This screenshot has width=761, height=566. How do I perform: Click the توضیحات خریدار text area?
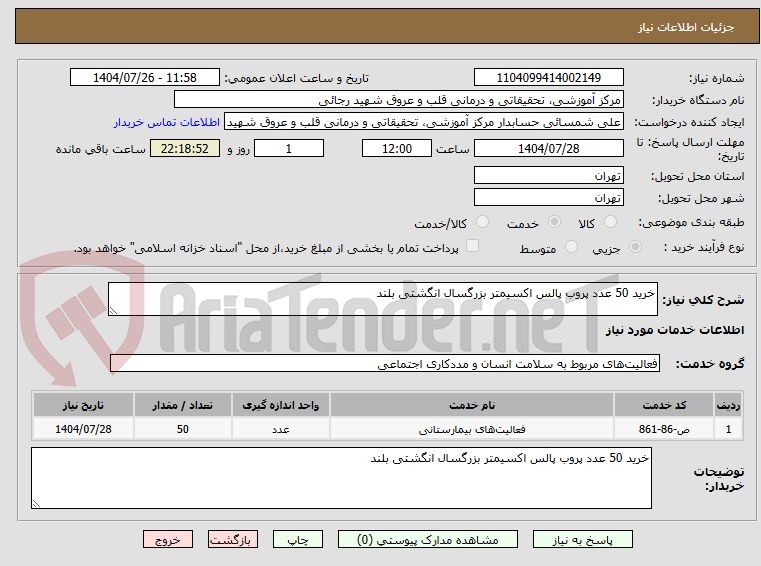(x=341, y=478)
